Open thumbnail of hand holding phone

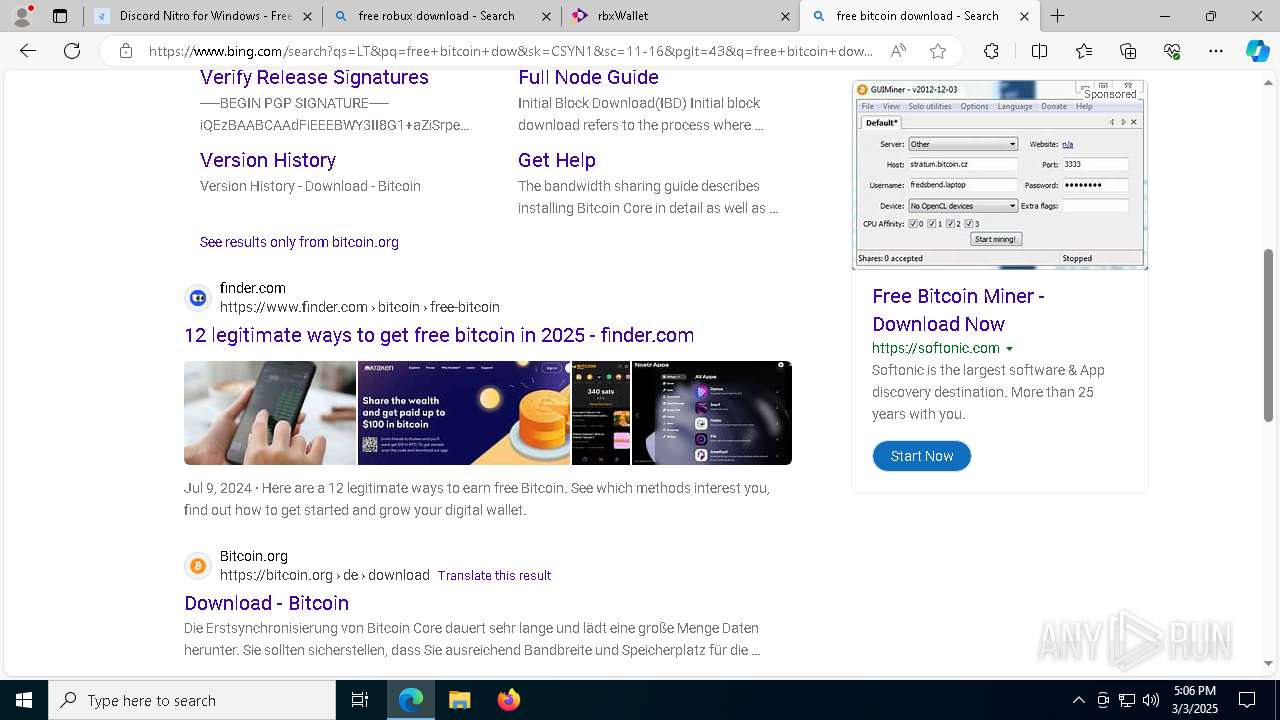270,413
